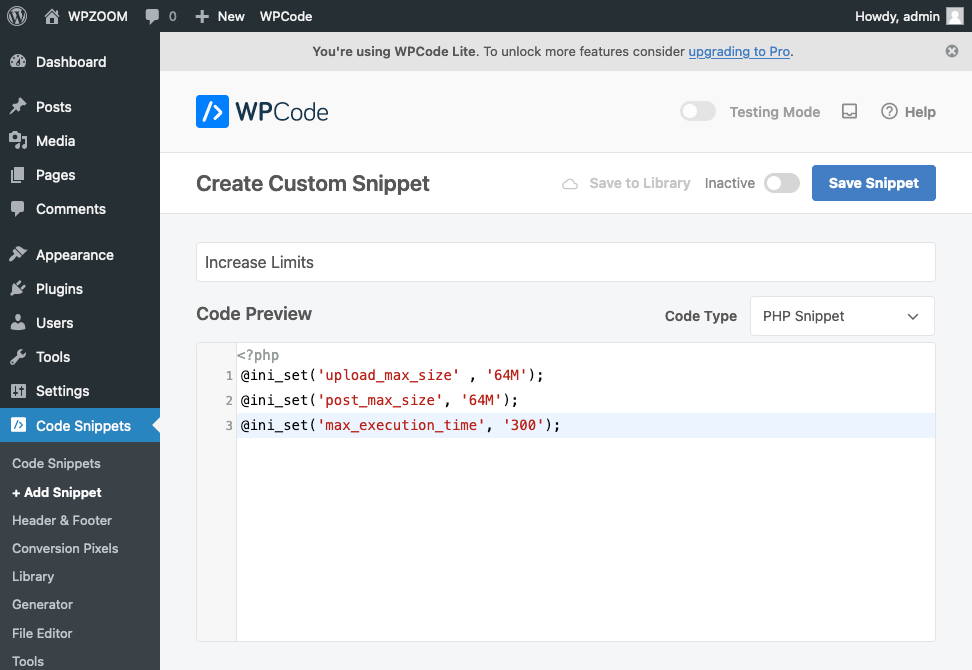Click the Help question mark icon
The image size is (972, 670).
pos(889,112)
